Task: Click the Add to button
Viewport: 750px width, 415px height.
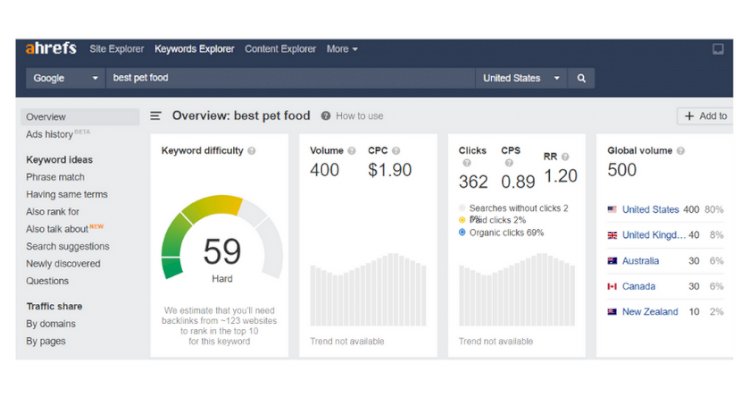Action: pos(706,116)
